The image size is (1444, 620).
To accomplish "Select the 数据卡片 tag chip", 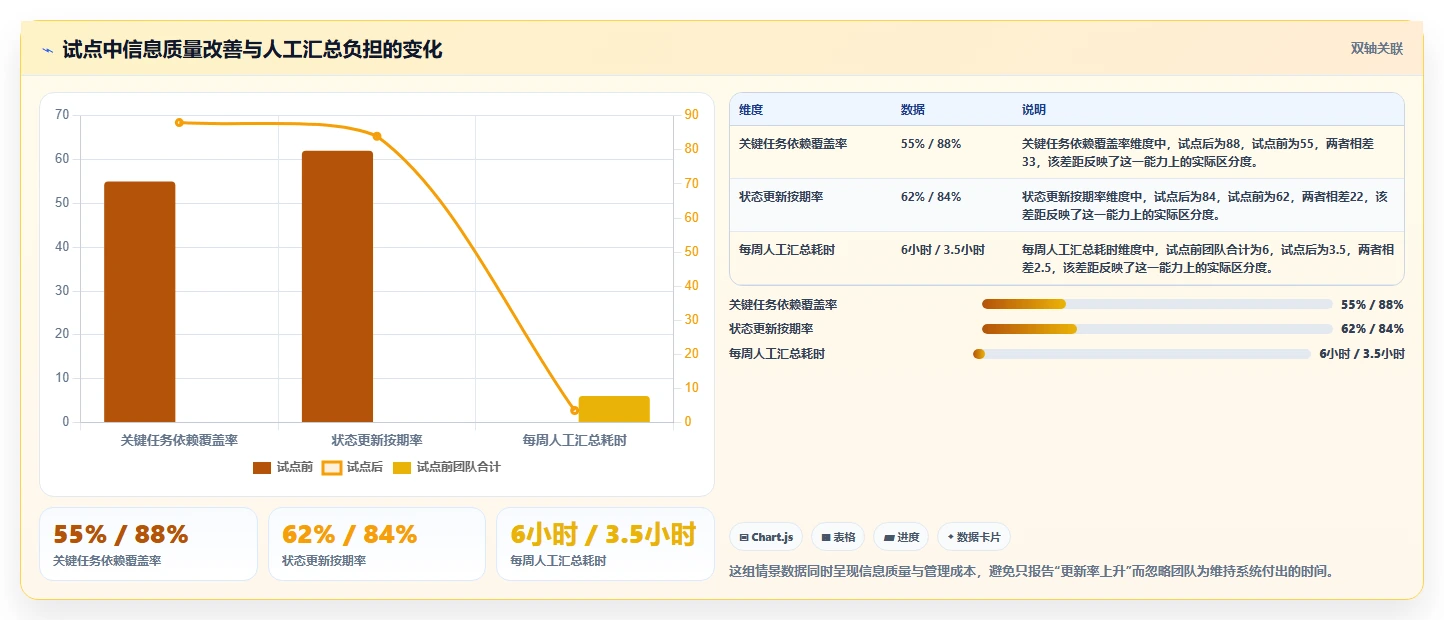I will [974, 537].
